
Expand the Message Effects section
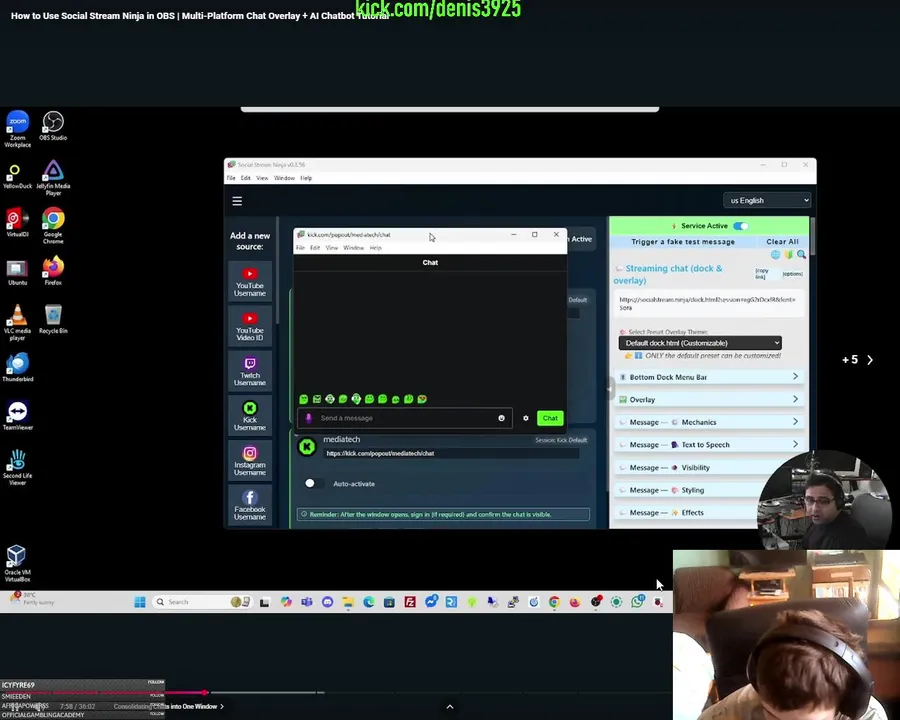tap(689, 512)
